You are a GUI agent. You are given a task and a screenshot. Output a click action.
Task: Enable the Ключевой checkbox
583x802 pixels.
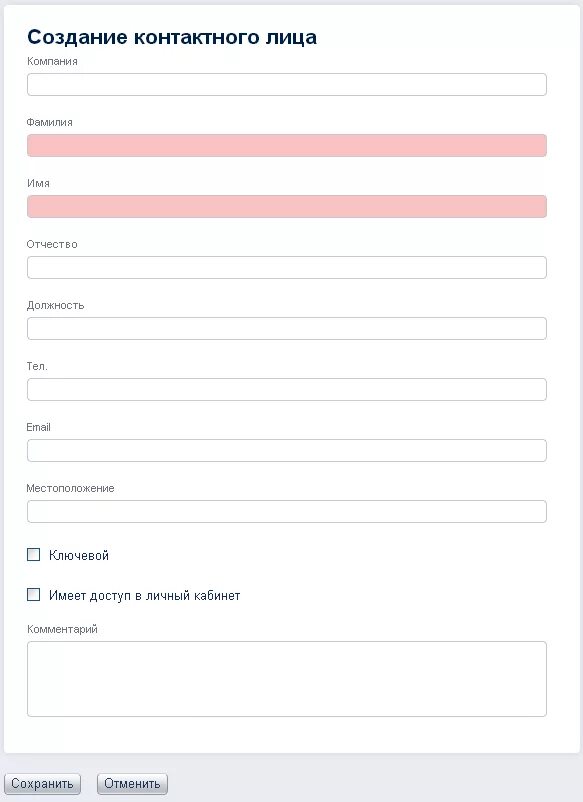click(33, 554)
